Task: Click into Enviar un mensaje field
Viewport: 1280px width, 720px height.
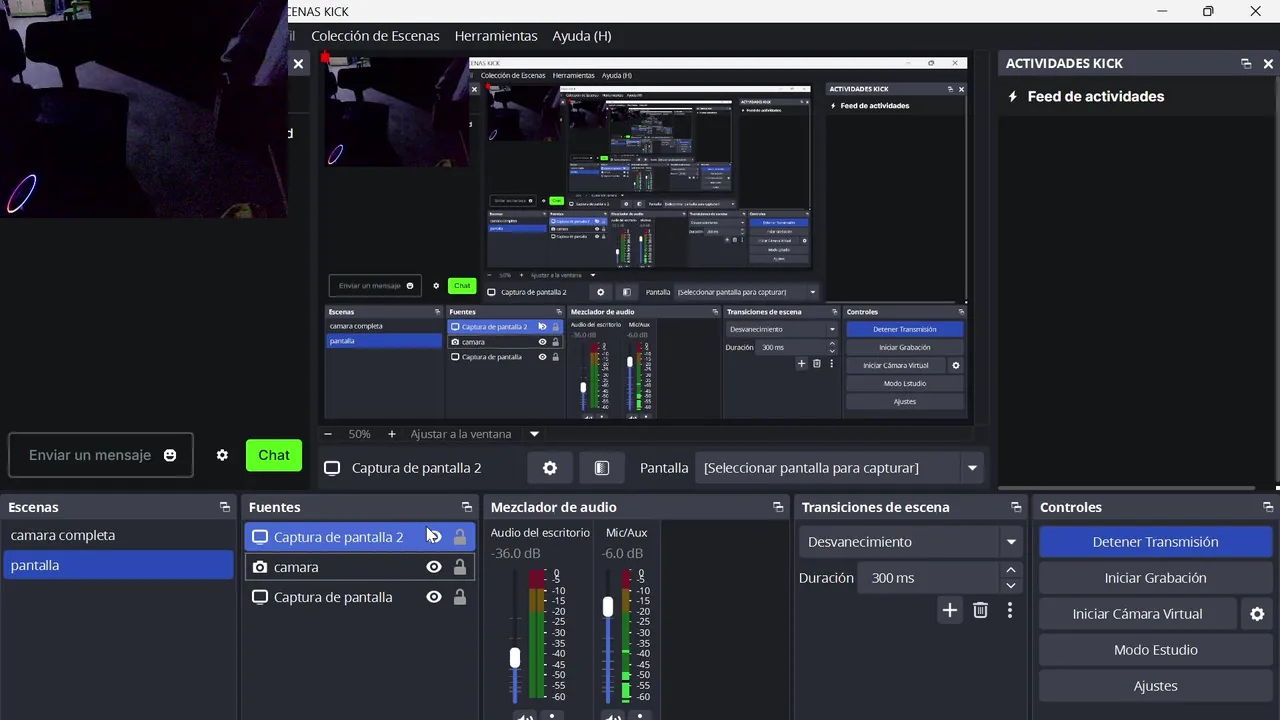Action: pyautogui.click(x=101, y=455)
